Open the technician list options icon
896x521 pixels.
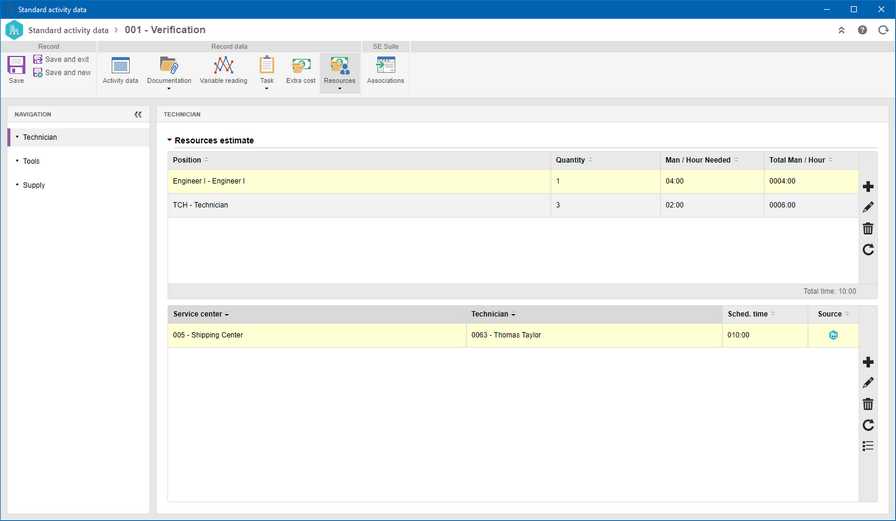pyautogui.click(x=868, y=446)
